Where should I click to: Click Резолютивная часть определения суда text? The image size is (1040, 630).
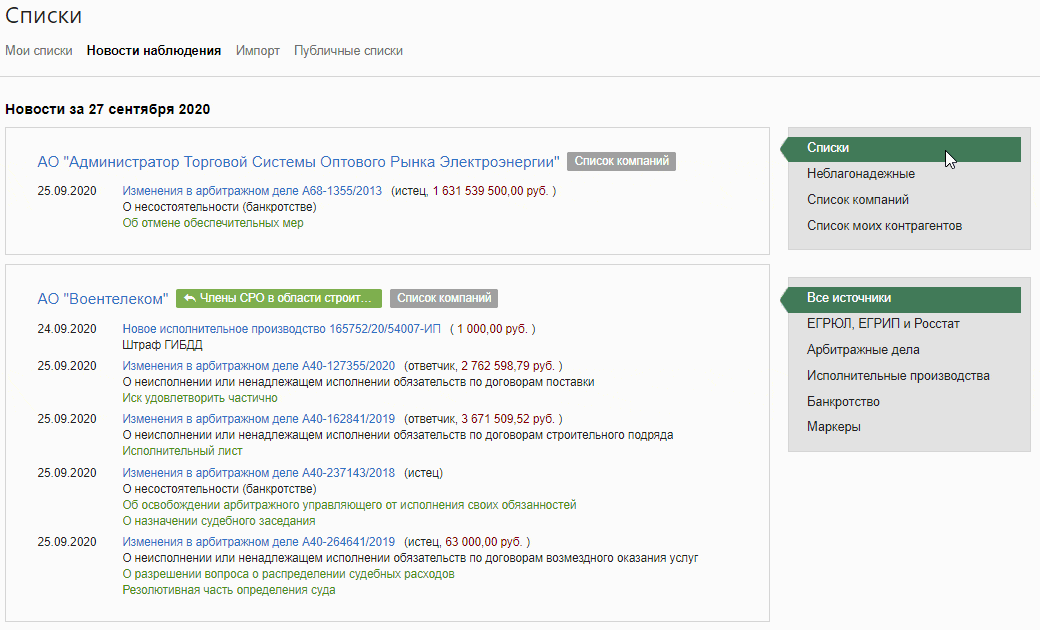(229, 590)
